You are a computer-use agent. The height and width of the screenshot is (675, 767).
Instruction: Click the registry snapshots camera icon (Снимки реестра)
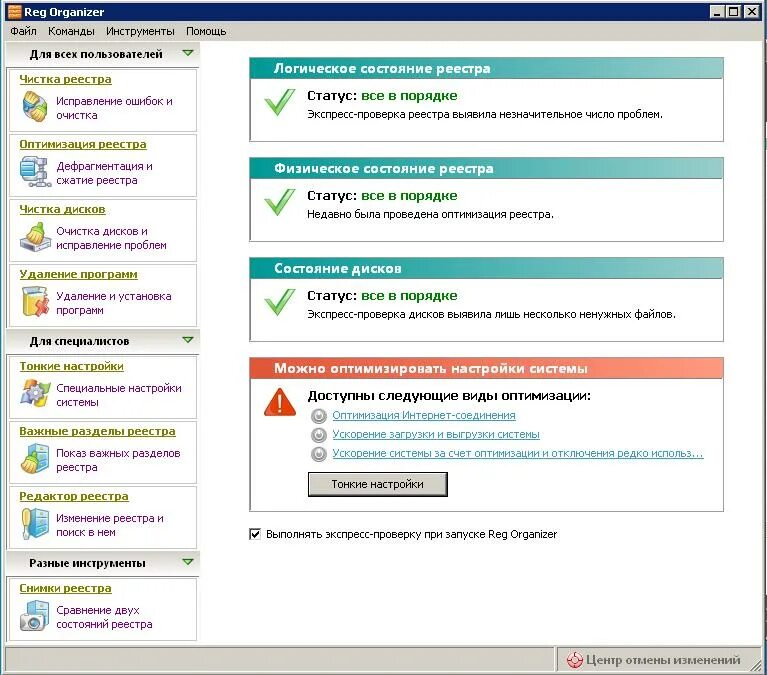pyautogui.click(x=35, y=616)
